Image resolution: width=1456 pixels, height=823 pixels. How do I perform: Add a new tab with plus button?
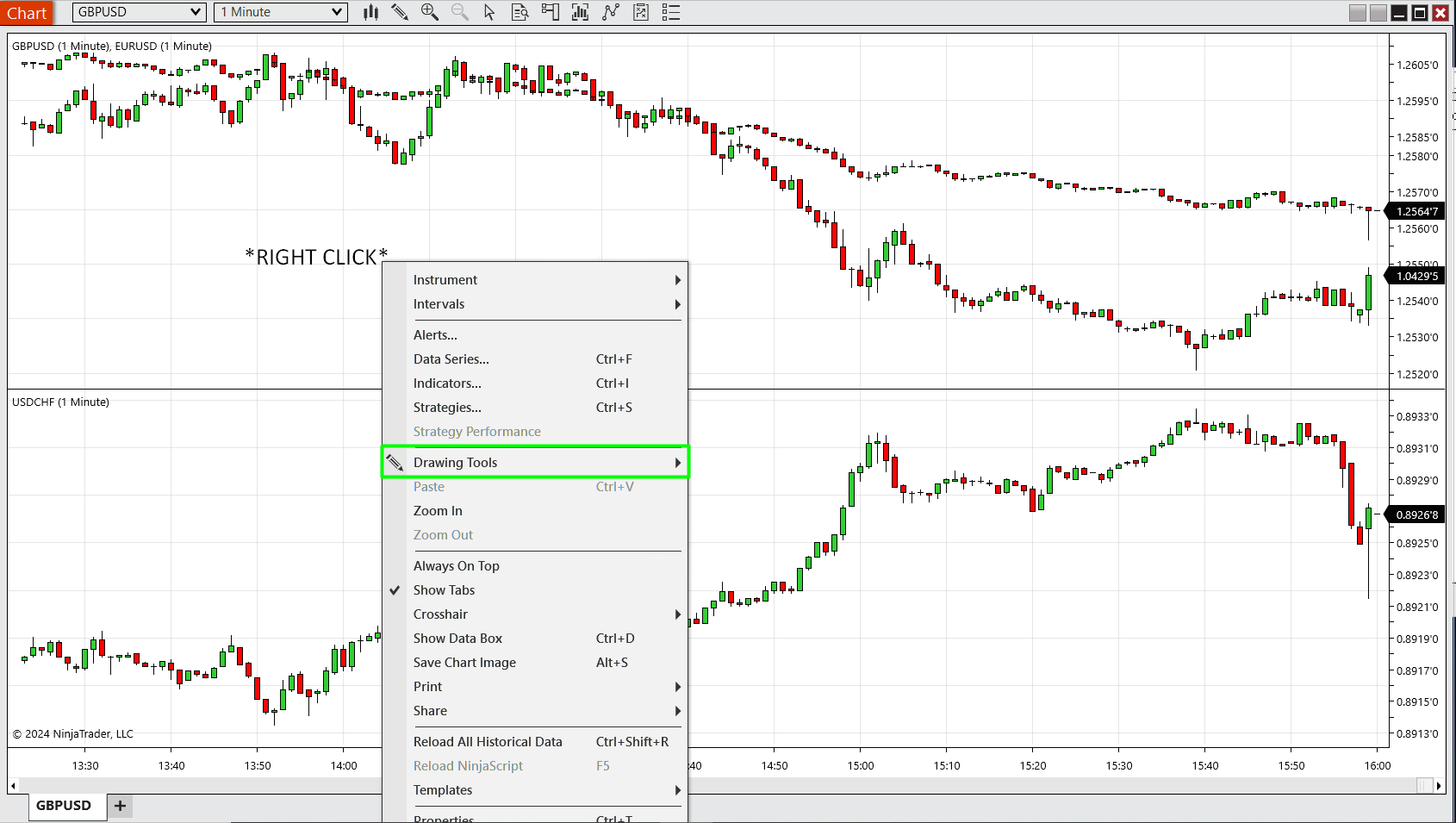coord(120,806)
